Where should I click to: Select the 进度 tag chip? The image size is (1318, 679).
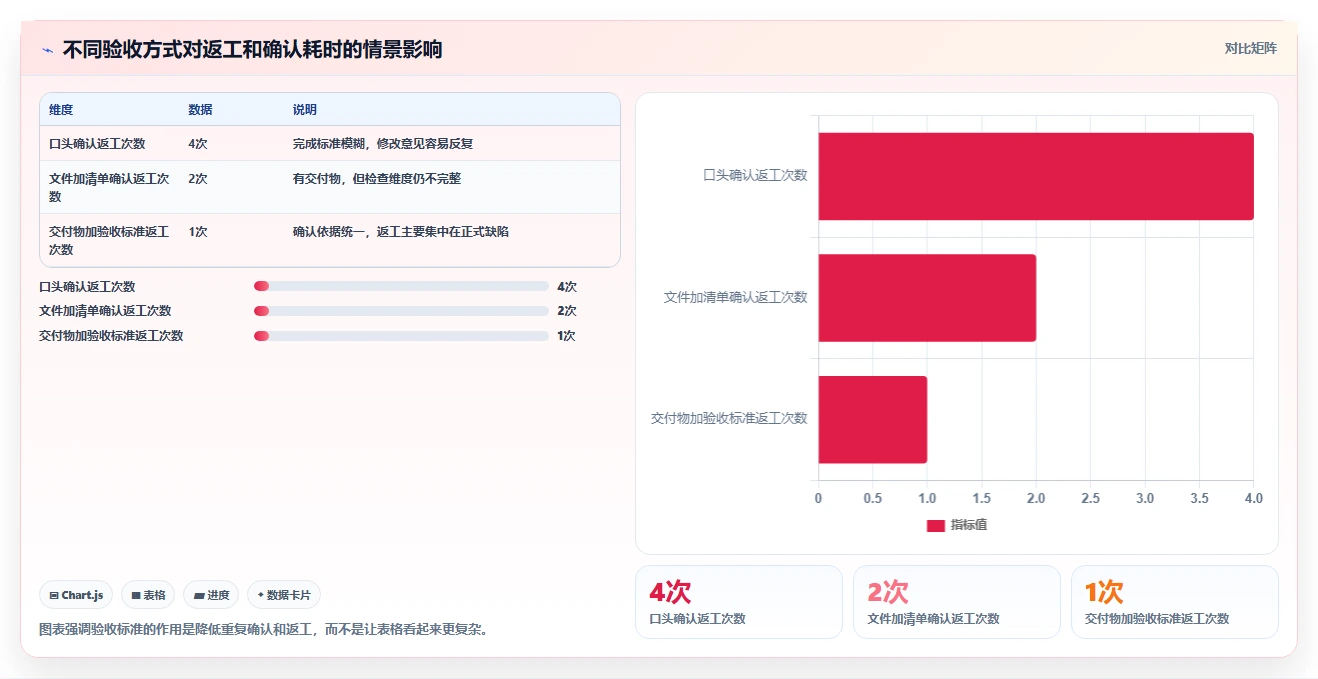pyautogui.click(x=211, y=595)
